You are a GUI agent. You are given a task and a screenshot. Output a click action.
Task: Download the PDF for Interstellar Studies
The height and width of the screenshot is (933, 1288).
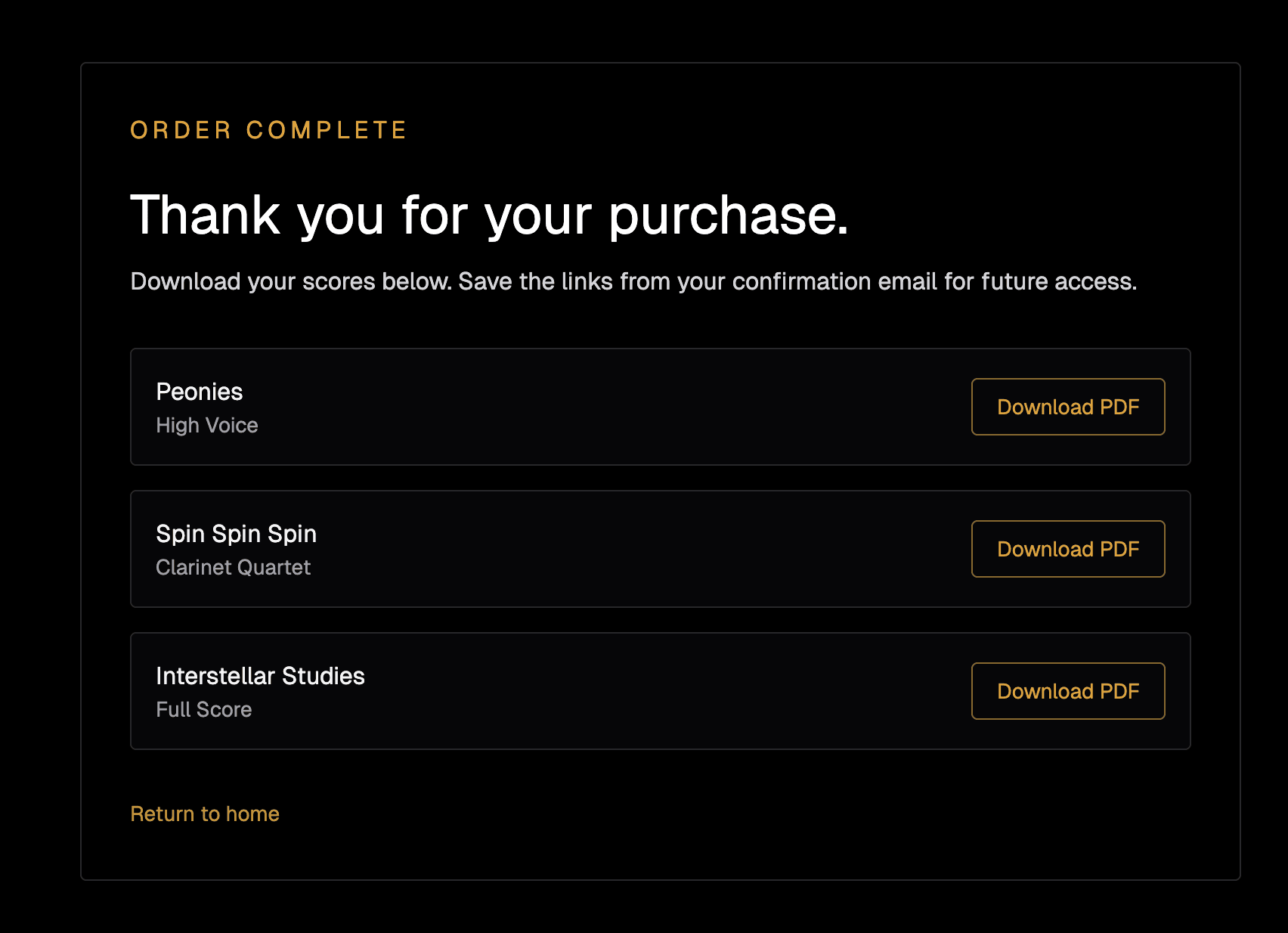pyautogui.click(x=1067, y=690)
